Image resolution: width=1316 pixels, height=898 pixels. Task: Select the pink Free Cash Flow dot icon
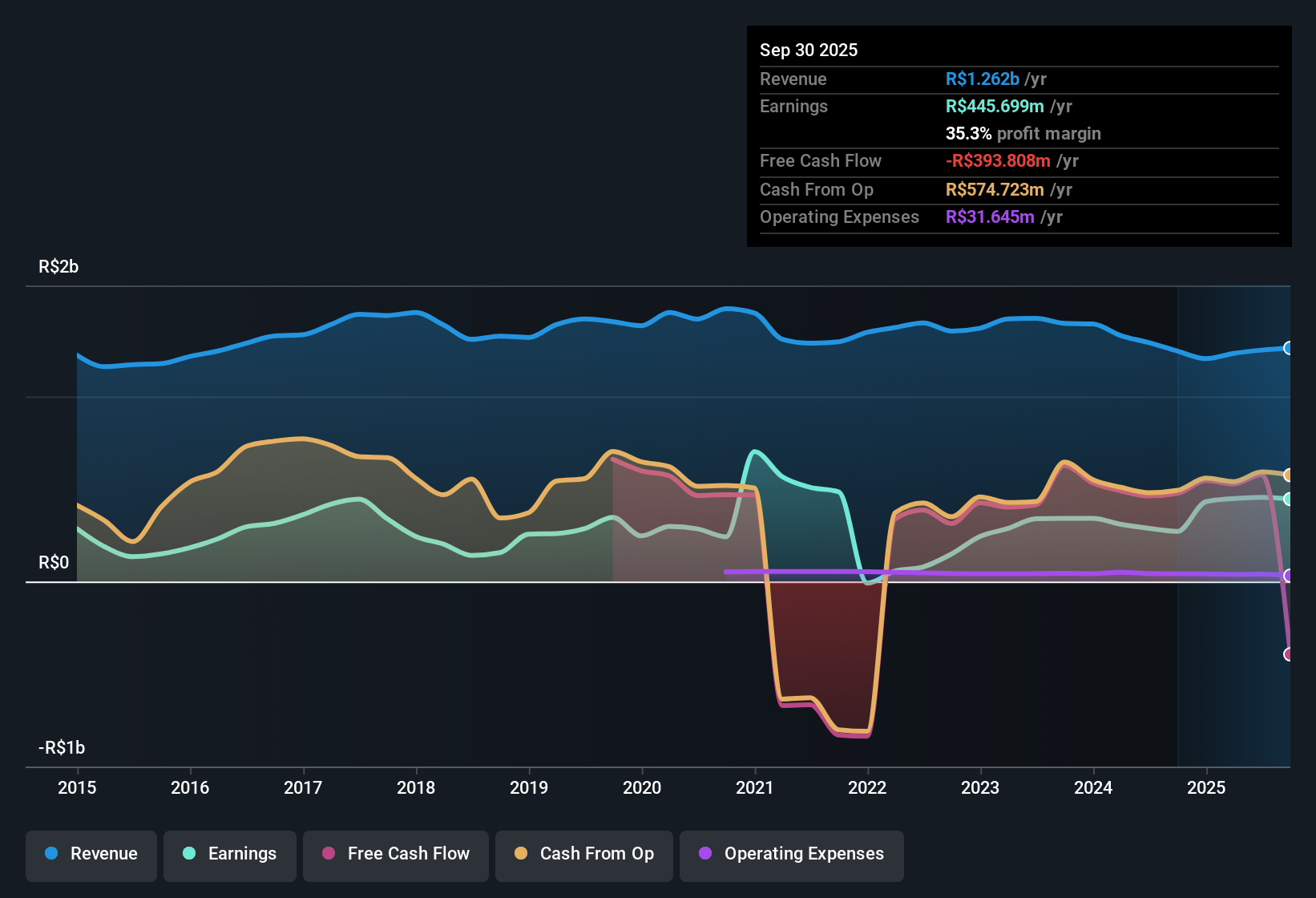(x=328, y=854)
